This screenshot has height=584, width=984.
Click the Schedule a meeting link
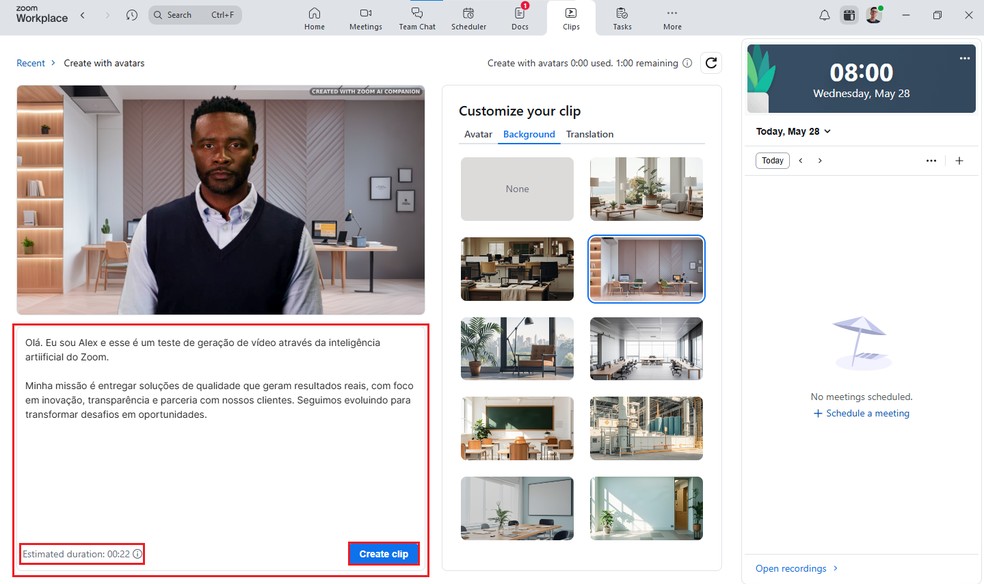click(x=861, y=413)
